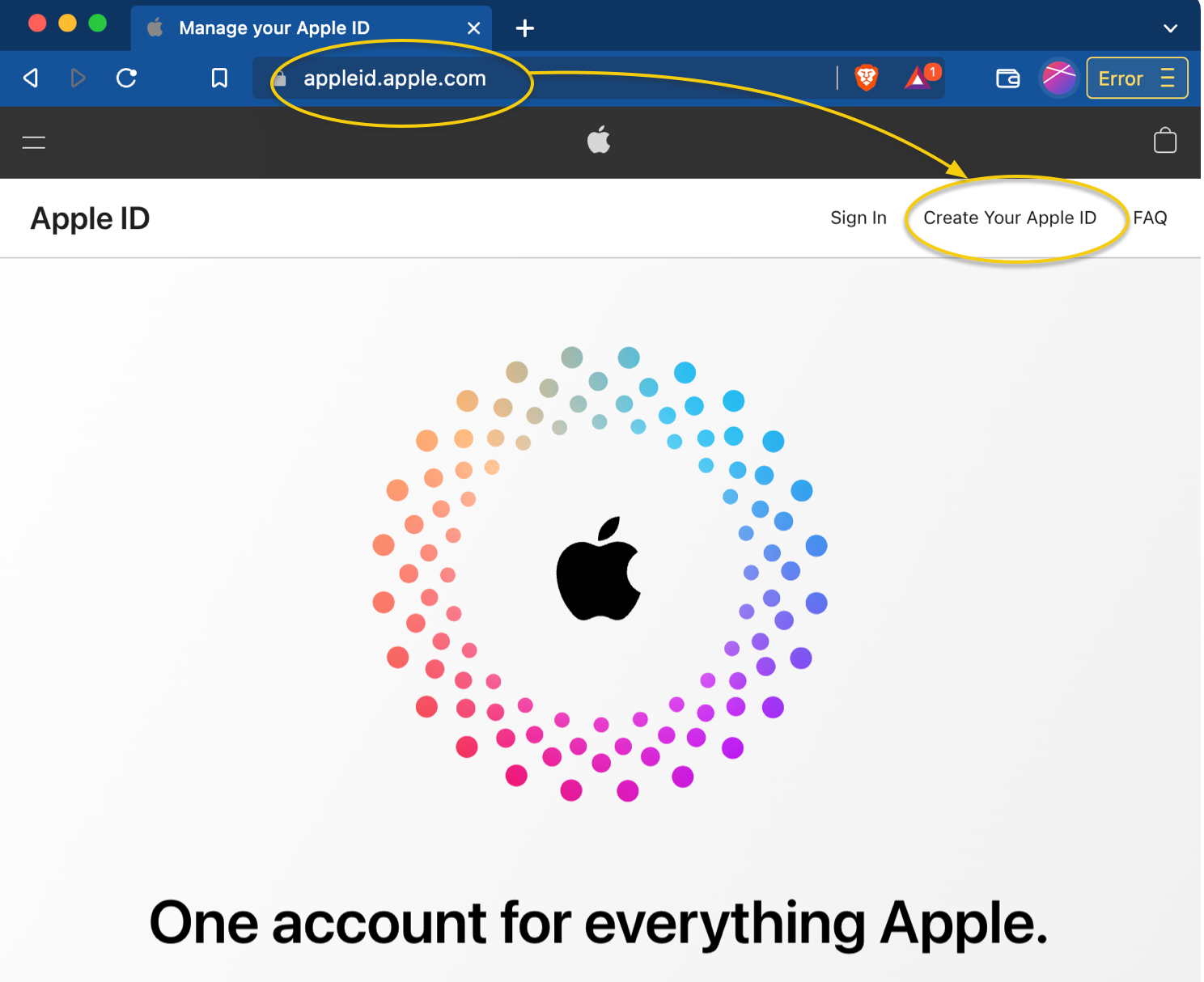Image resolution: width=1204 pixels, height=982 pixels.
Task: Select the Manage your Apple ID tab
Action: pyautogui.click(x=311, y=28)
